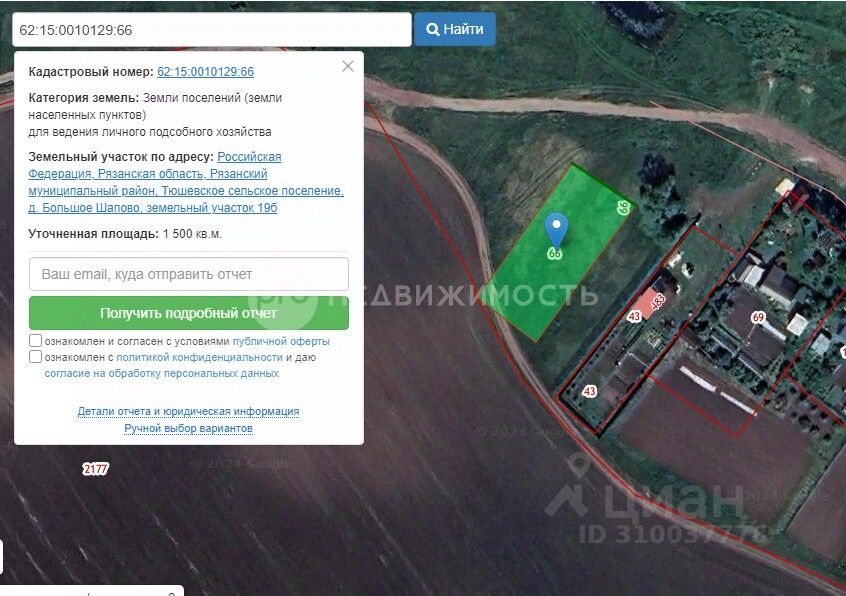The width and height of the screenshot is (846, 596).
Task: Click Получить подробный отчет button
Action: pos(189,313)
